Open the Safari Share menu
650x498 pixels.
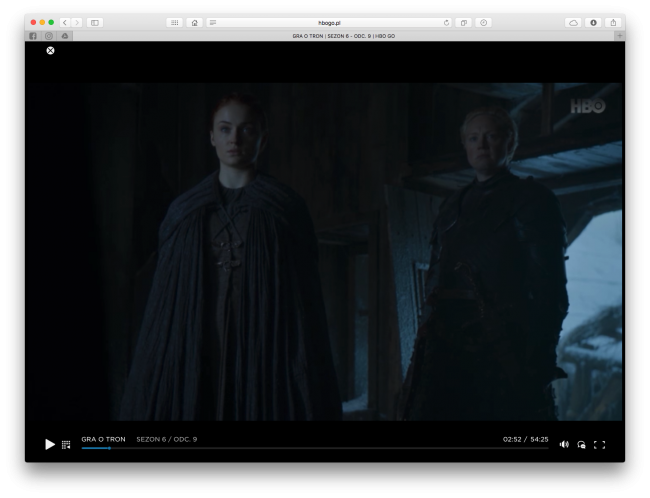coord(613,22)
